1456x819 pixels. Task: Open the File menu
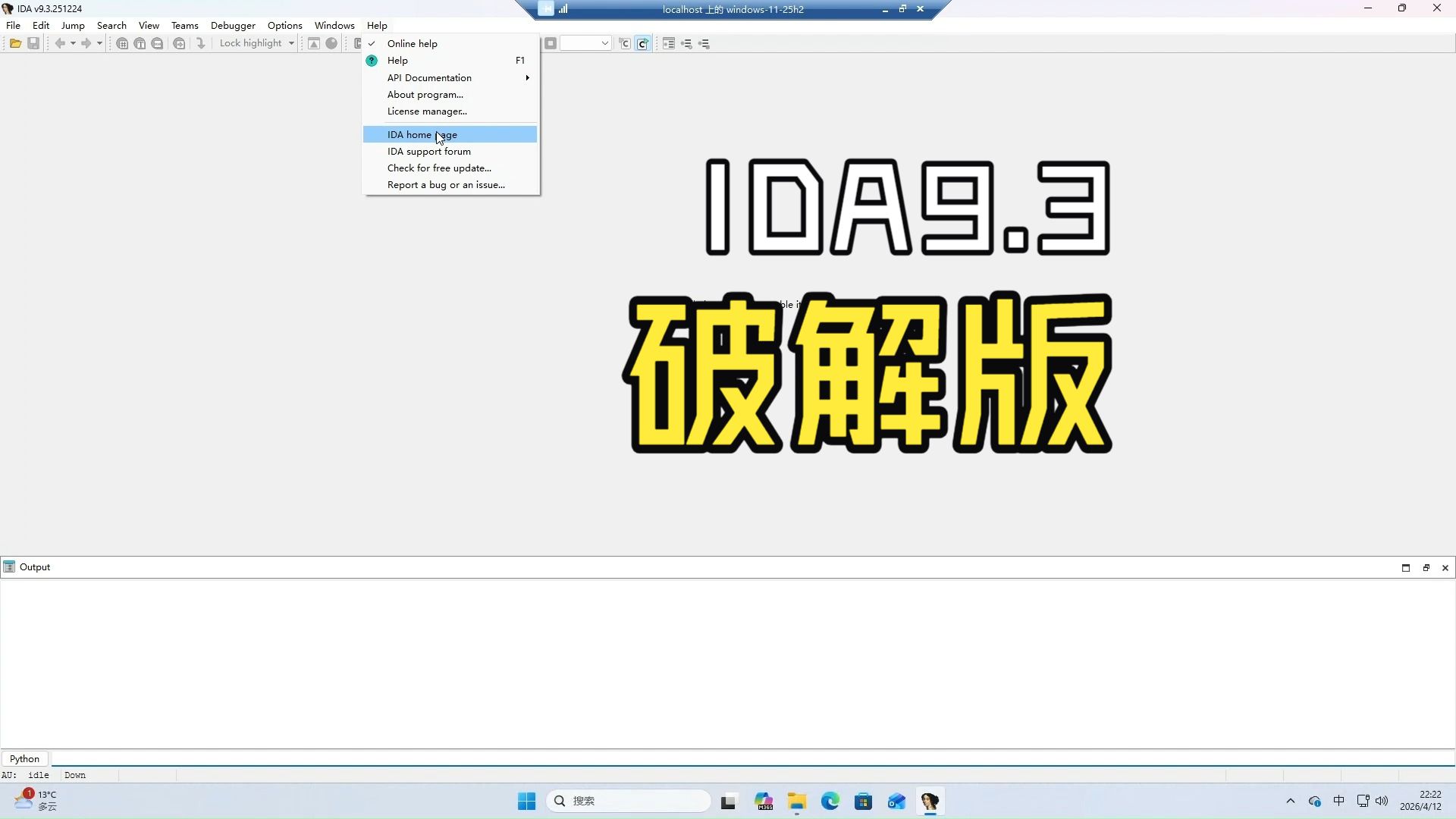coord(13,25)
